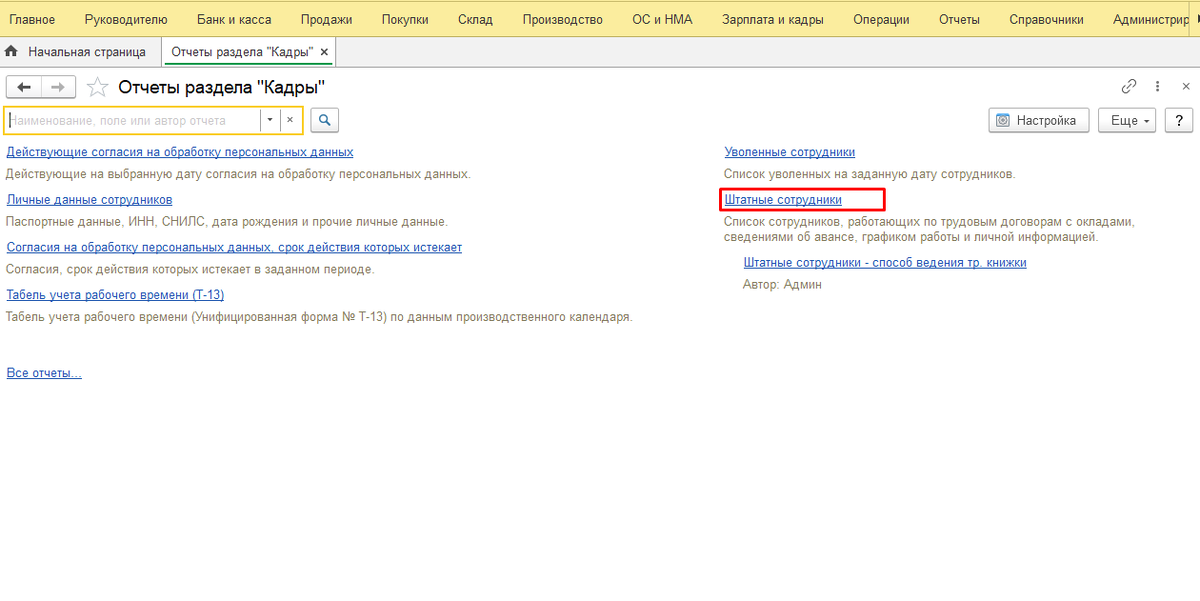Copy link with the chain icon
The width and height of the screenshot is (1200, 601).
(1129, 87)
